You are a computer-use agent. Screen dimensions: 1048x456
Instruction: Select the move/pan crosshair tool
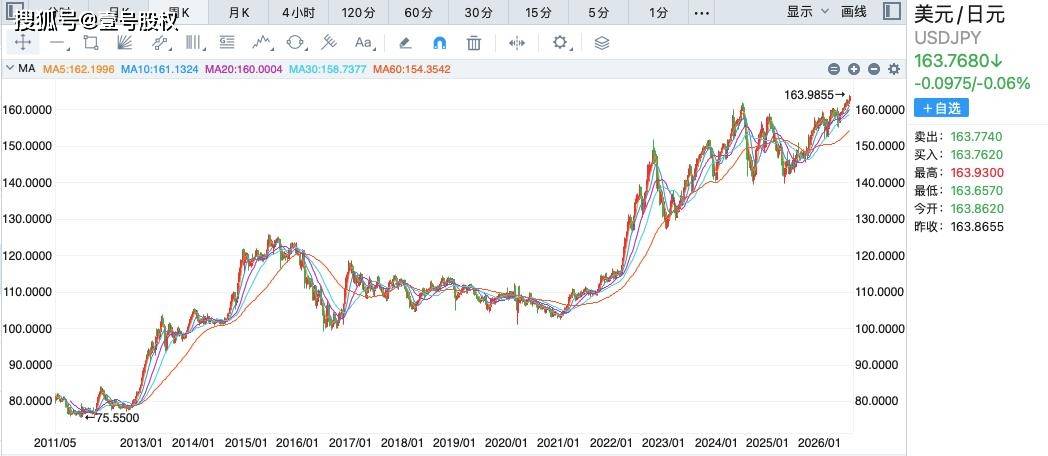(23, 43)
